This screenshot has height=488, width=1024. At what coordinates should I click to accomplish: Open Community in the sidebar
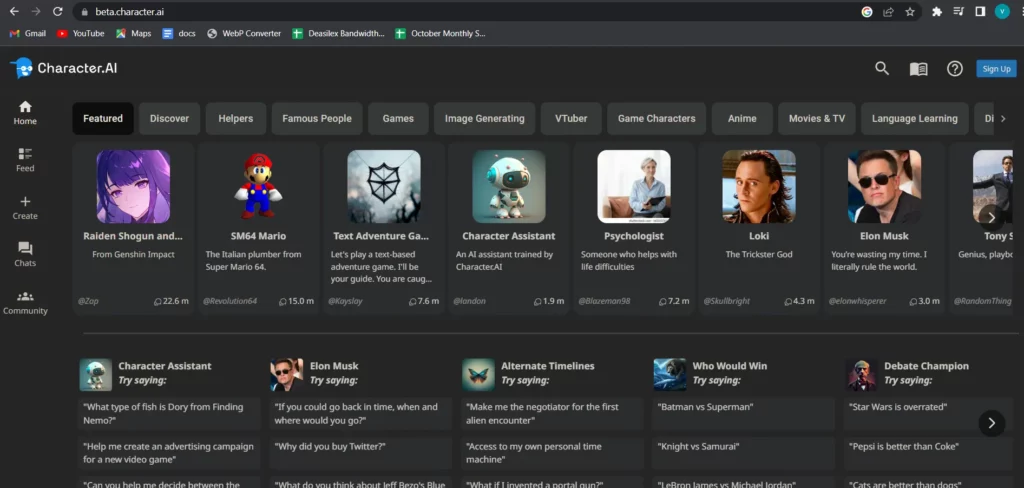point(25,303)
